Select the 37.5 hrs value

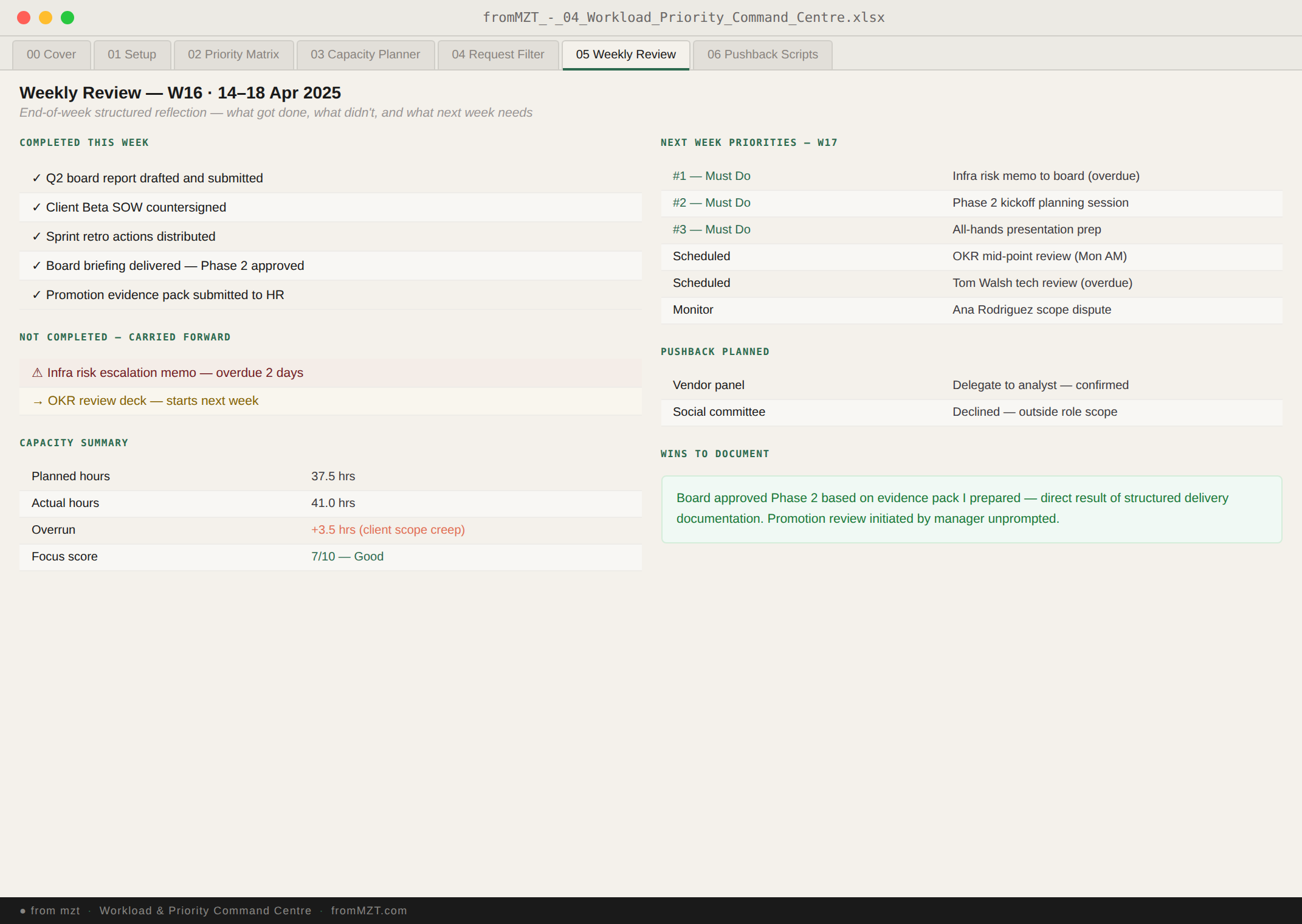click(333, 477)
